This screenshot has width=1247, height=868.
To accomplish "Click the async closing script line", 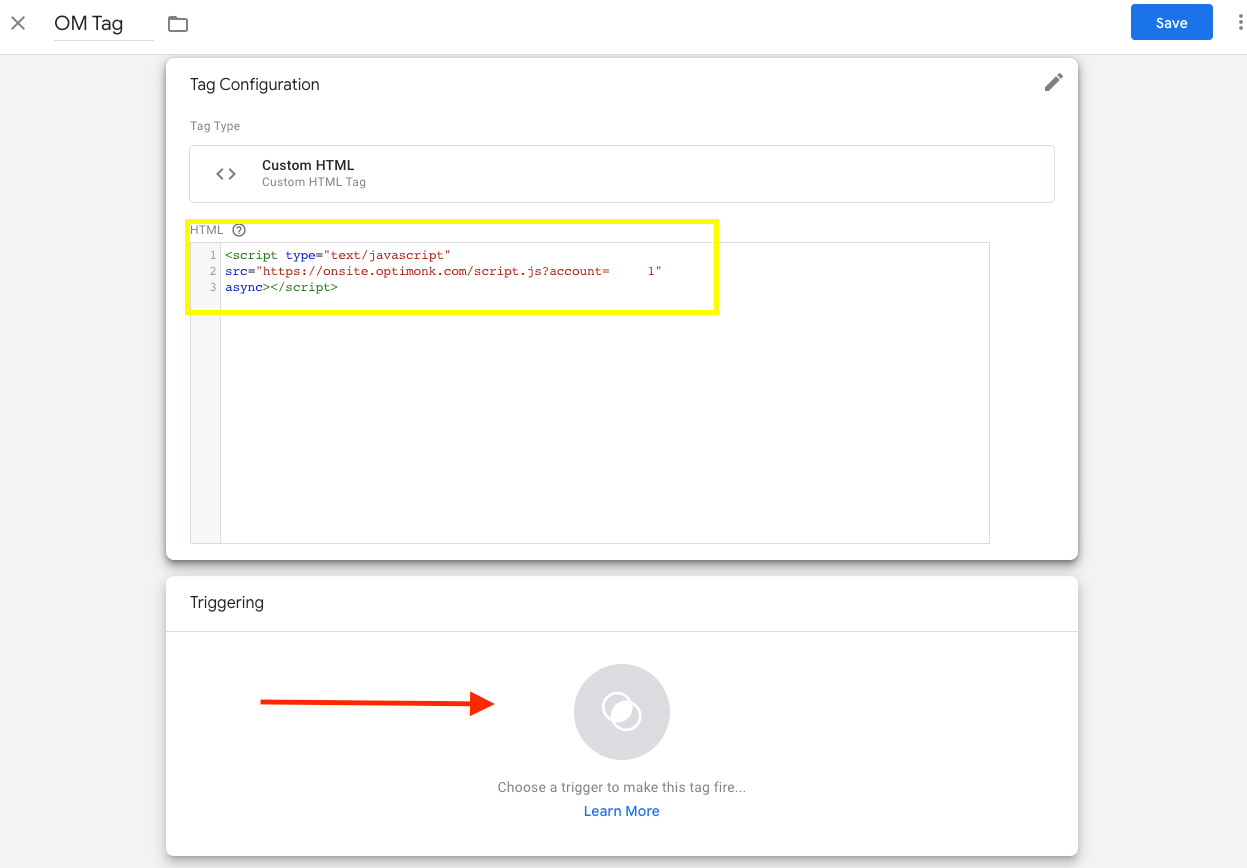I will tap(281, 288).
